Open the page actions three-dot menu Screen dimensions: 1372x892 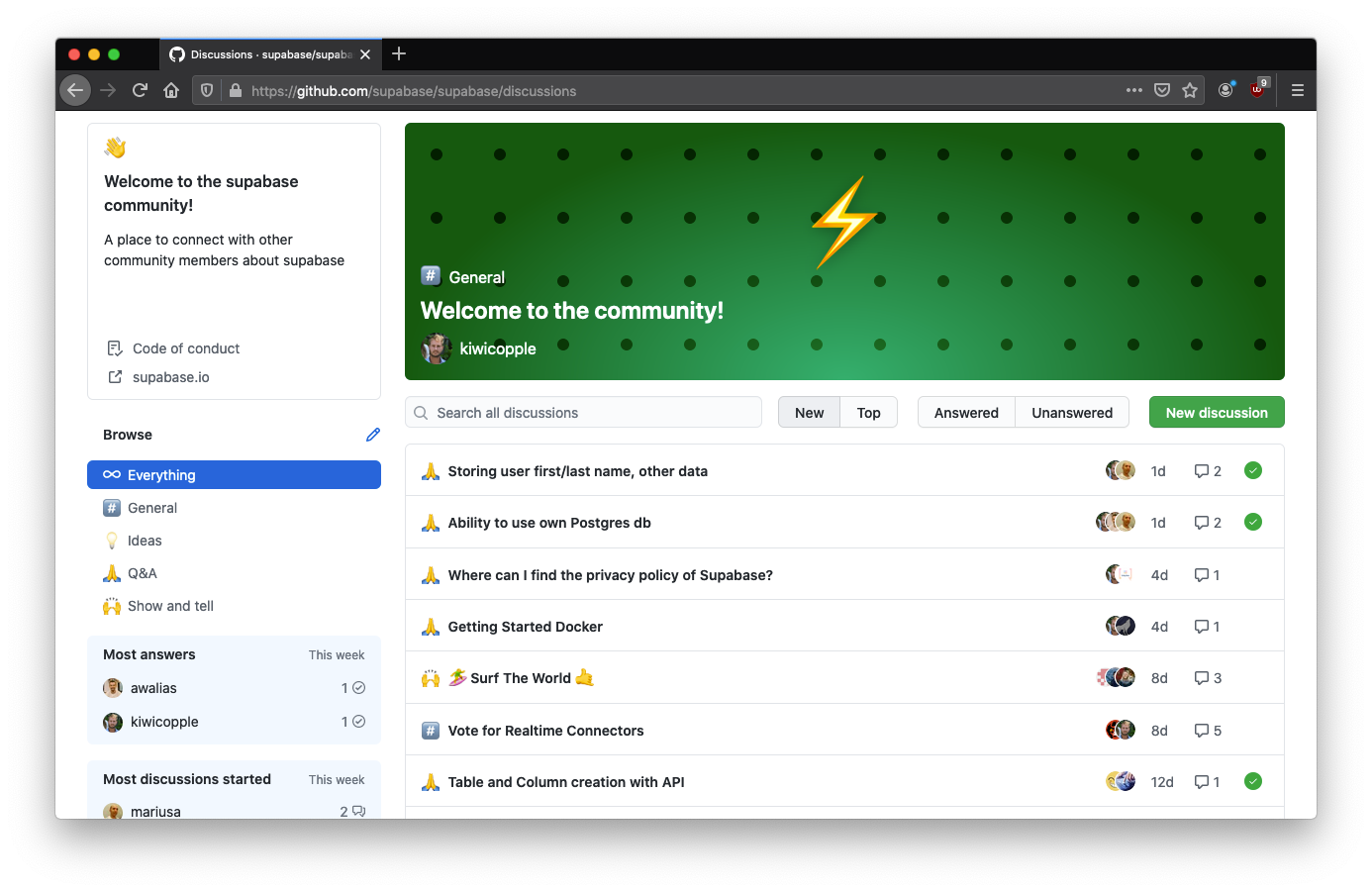[1133, 90]
